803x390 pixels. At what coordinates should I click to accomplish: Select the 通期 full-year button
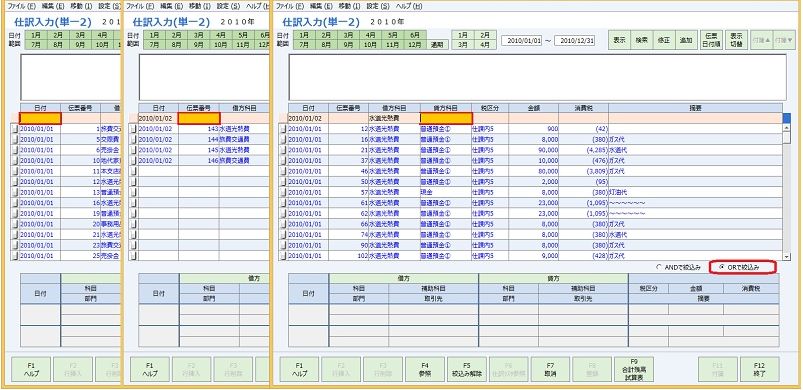tap(438, 45)
